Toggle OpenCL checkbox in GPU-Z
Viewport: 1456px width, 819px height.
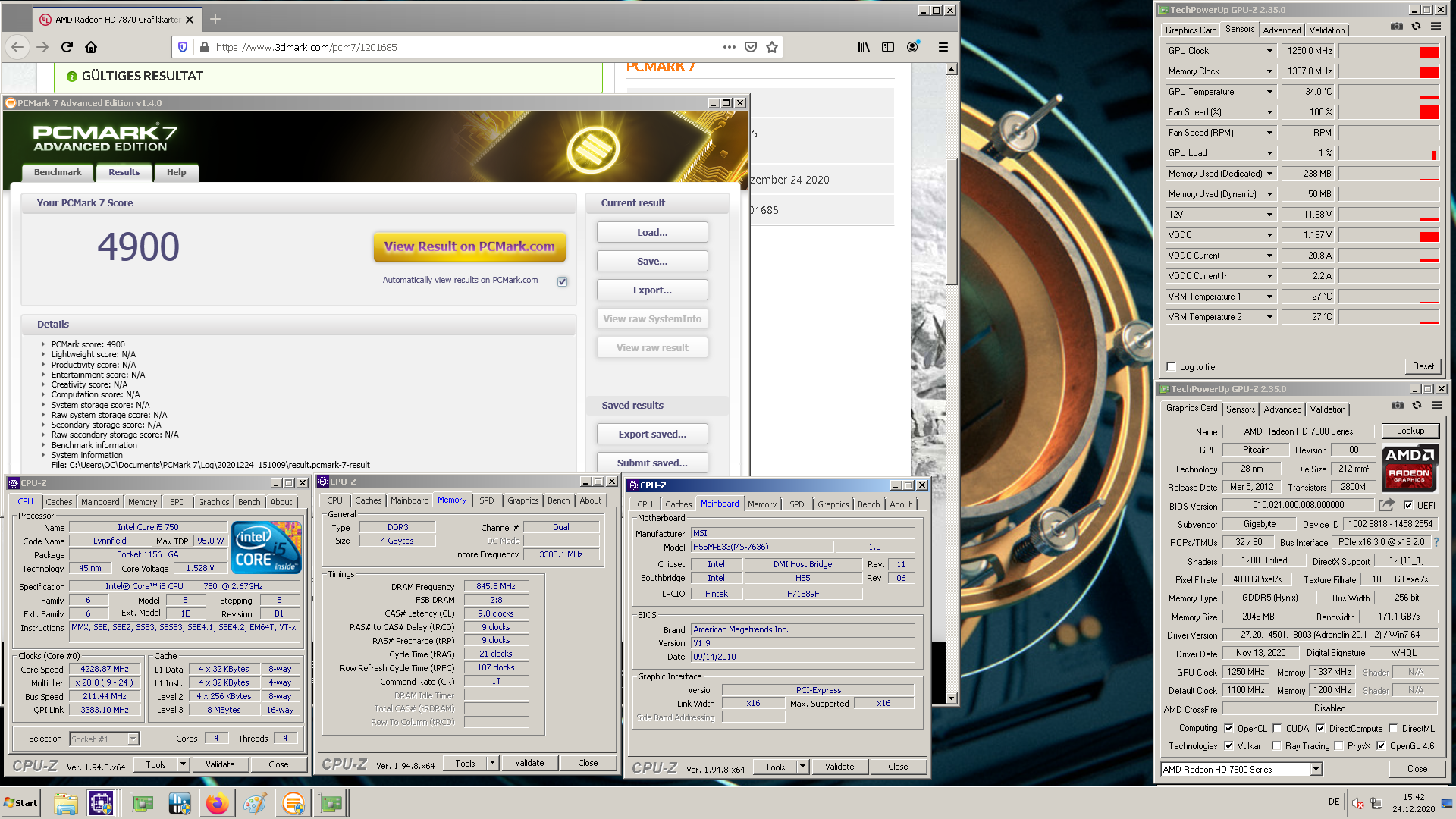coord(1228,728)
